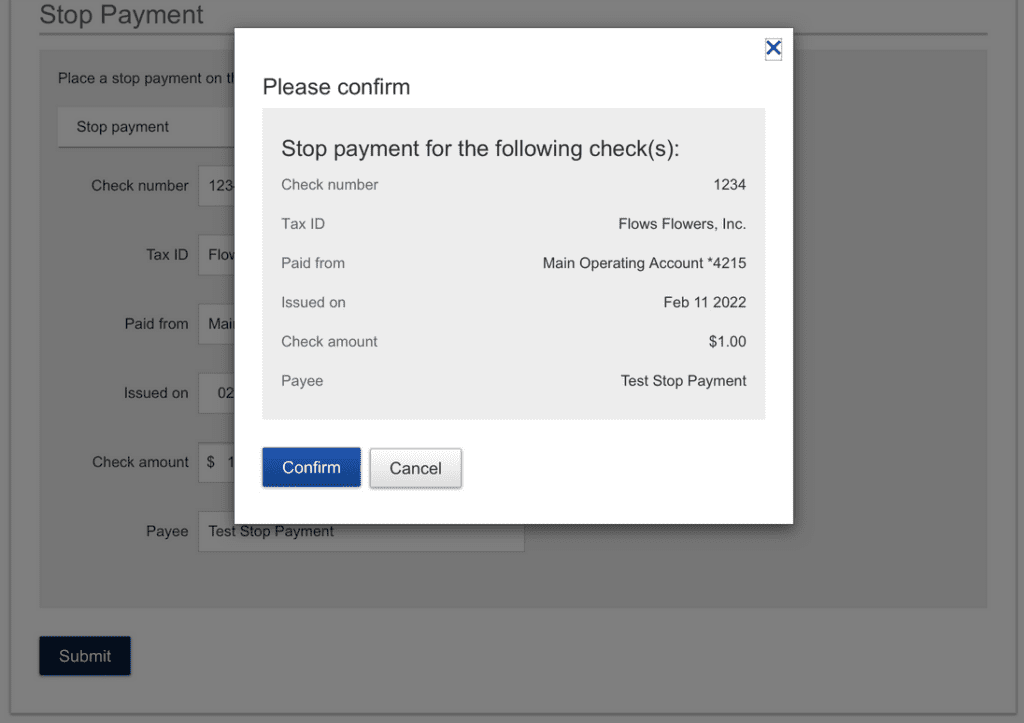Click the Check number label in dialog
This screenshot has width=1024, height=723.
(x=330, y=185)
